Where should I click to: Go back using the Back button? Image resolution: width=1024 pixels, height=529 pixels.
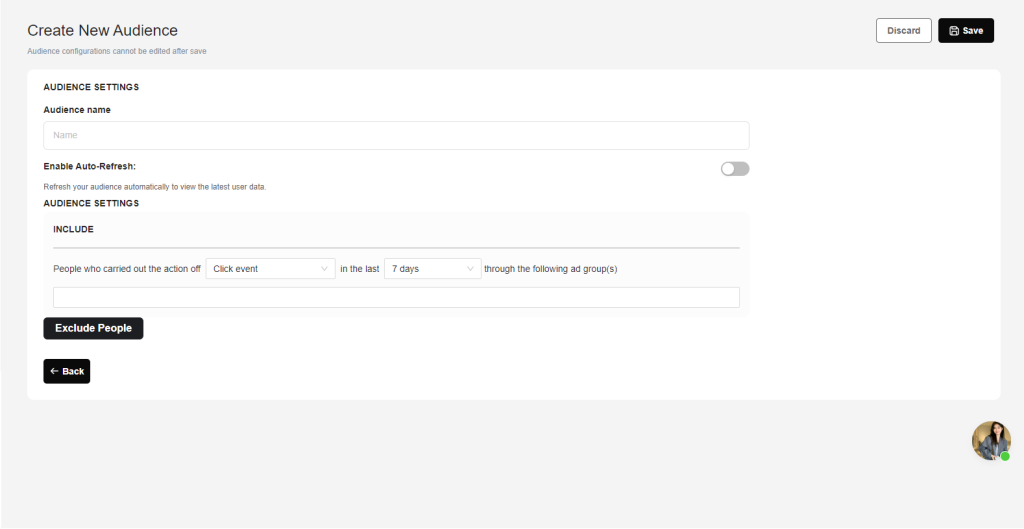tap(67, 372)
